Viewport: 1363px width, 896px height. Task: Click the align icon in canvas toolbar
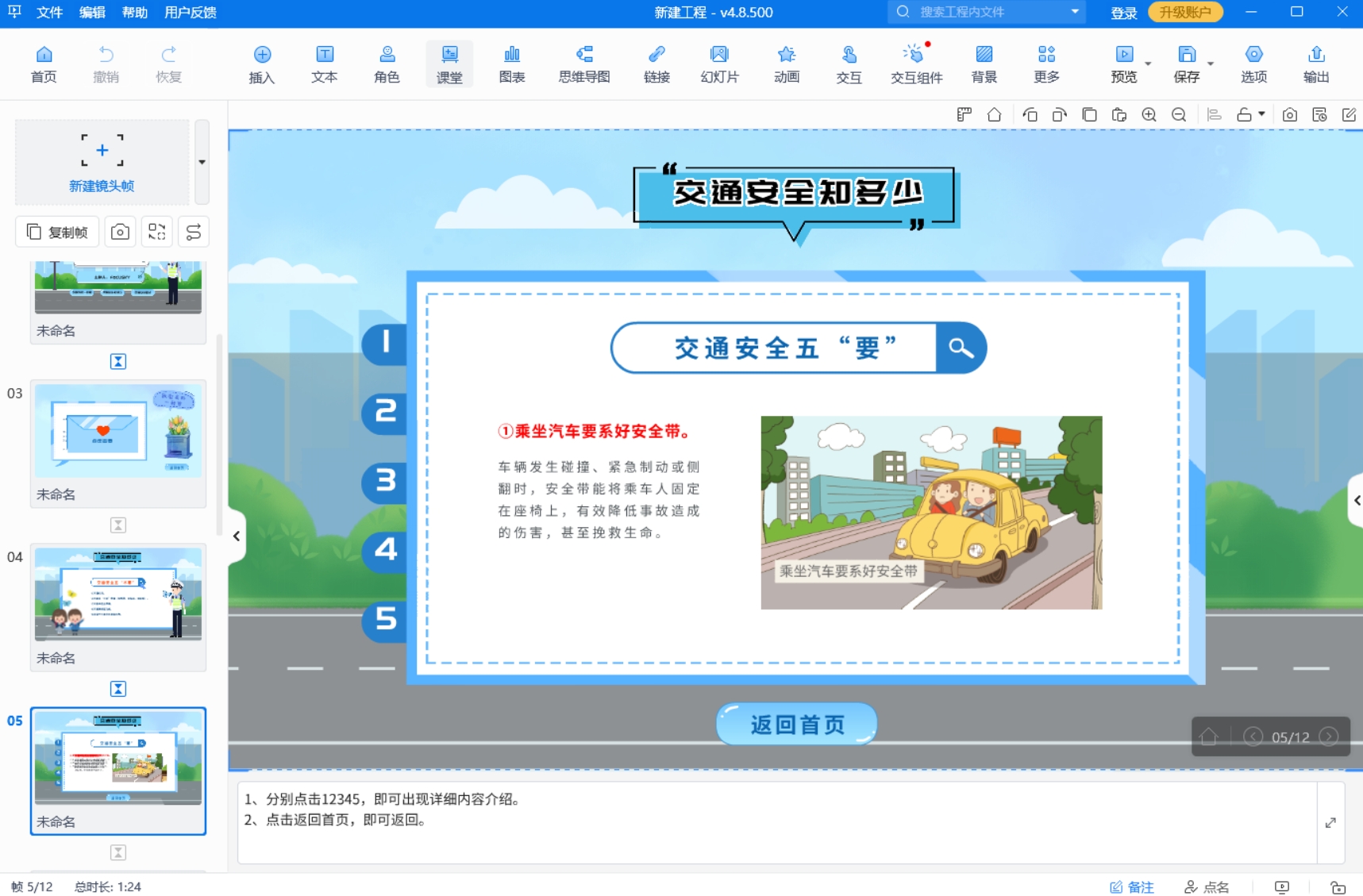[1214, 114]
